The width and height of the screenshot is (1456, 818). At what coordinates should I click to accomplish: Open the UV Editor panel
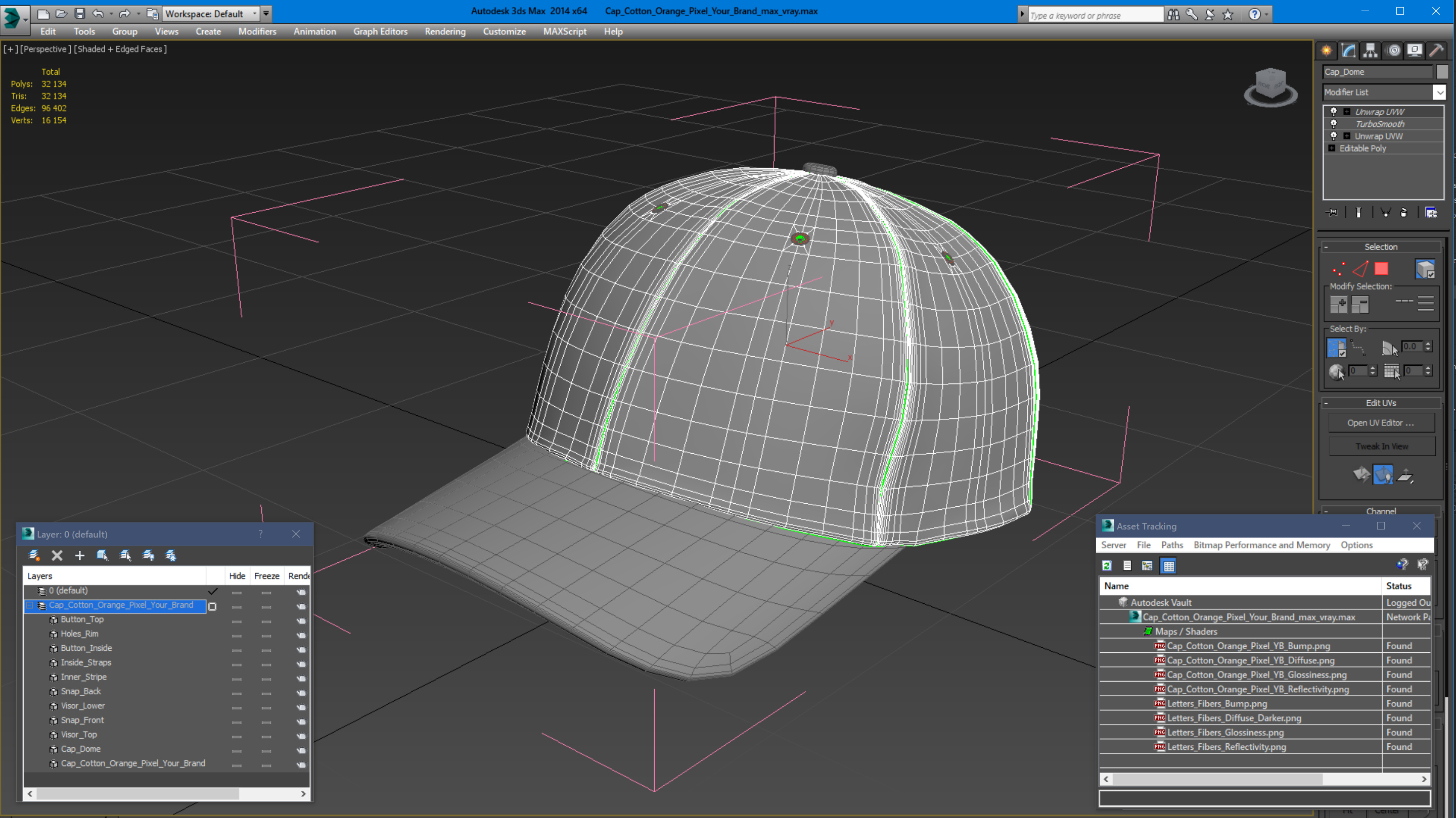1381,422
